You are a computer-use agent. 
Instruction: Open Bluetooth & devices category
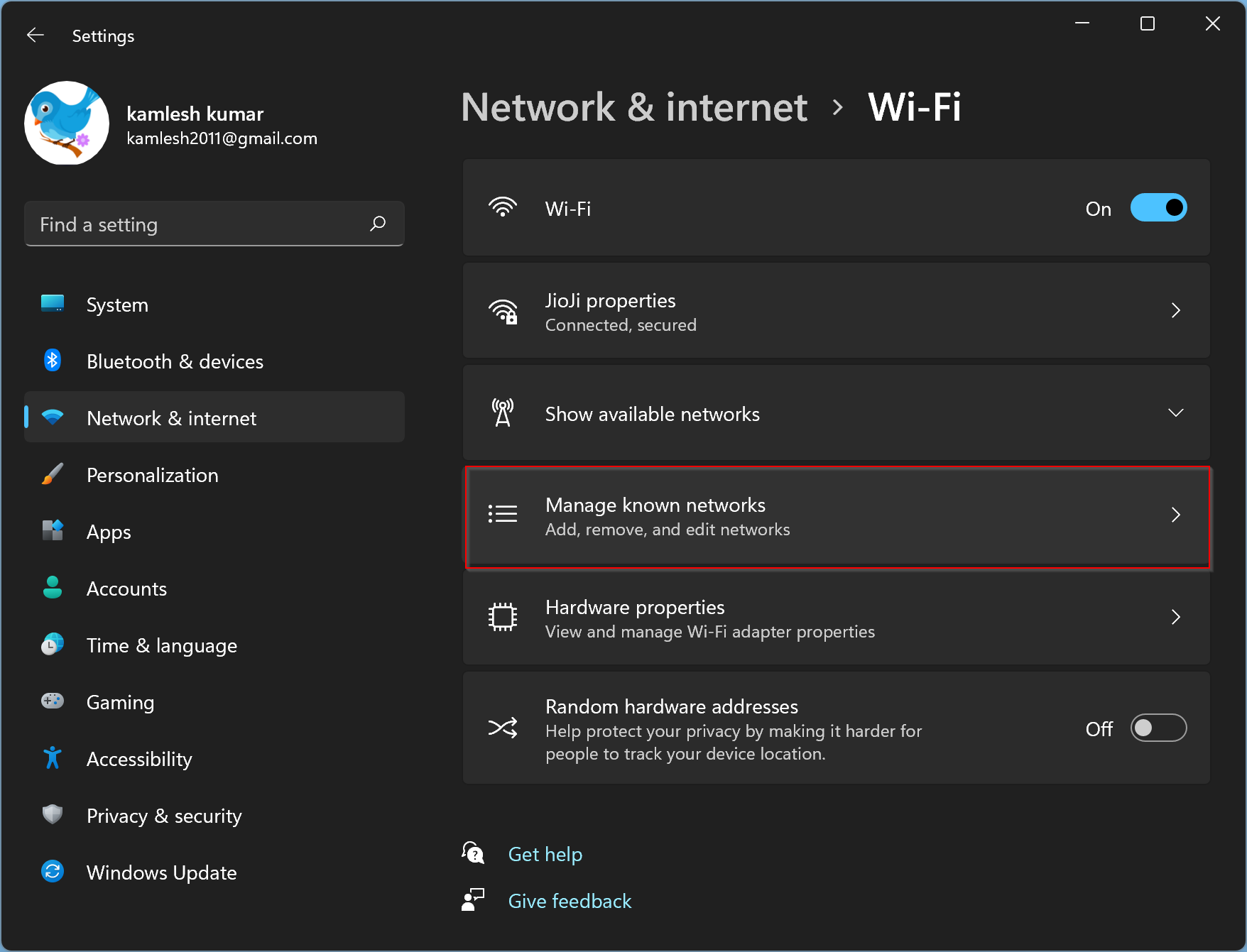coord(214,361)
